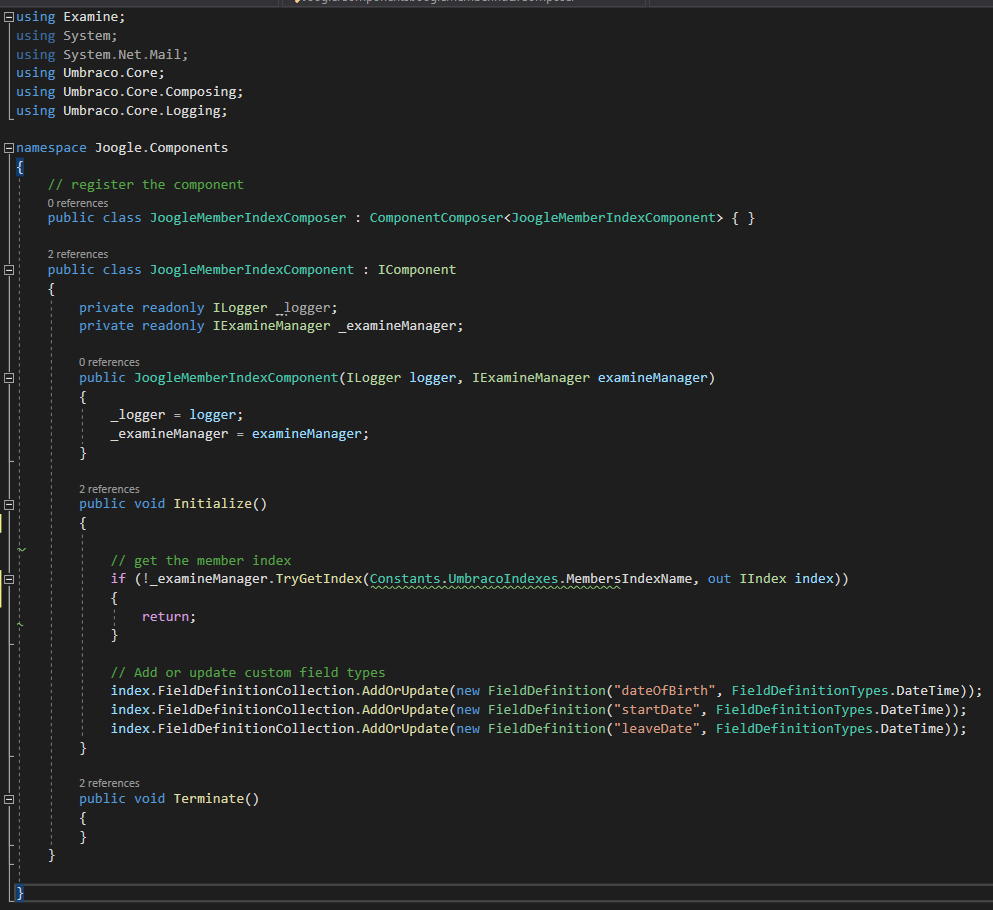Open references CodeLens above JoogleMemberIndexComposer class
This screenshot has height=910, width=993.
tap(78, 203)
